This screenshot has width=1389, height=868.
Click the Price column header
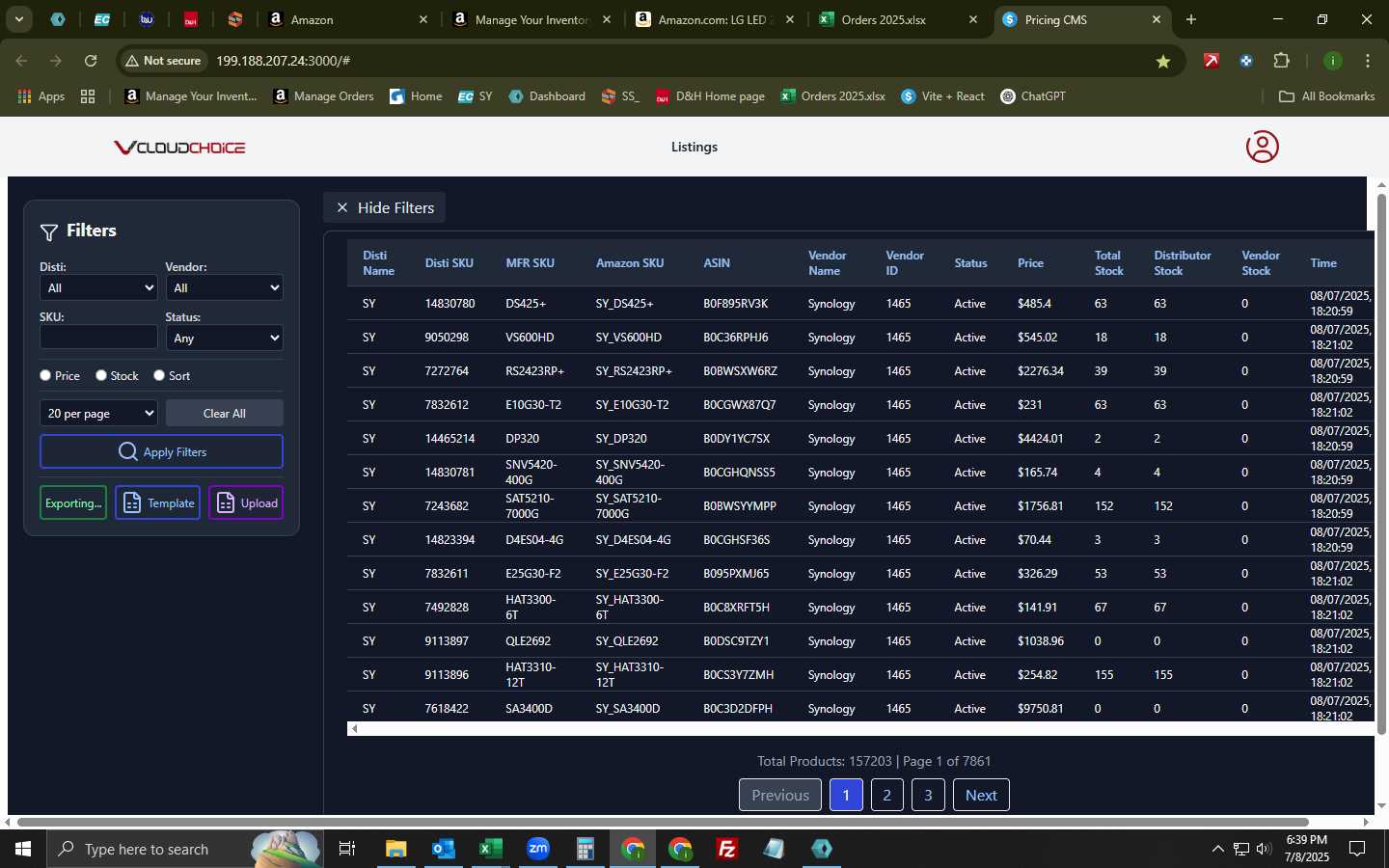tap(1030, 263)
